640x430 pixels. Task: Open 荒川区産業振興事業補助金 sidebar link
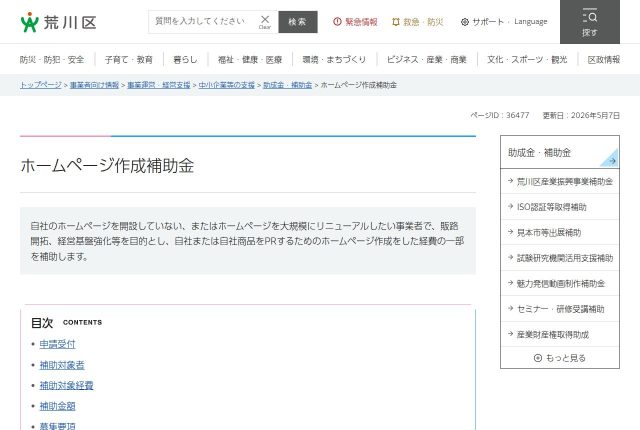(x=560, y=182)
